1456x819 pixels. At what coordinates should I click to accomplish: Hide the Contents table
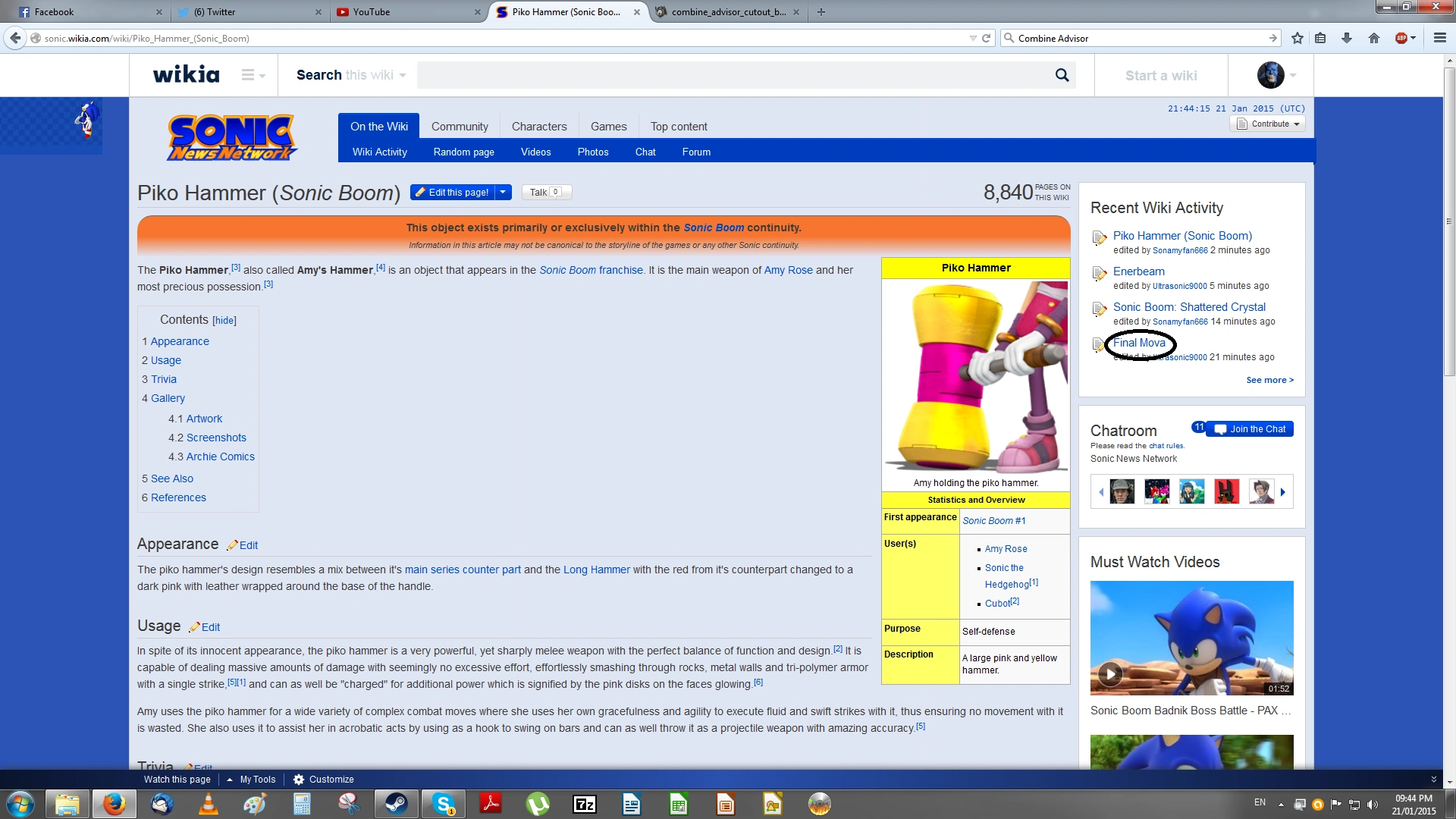tap(224, 321)
